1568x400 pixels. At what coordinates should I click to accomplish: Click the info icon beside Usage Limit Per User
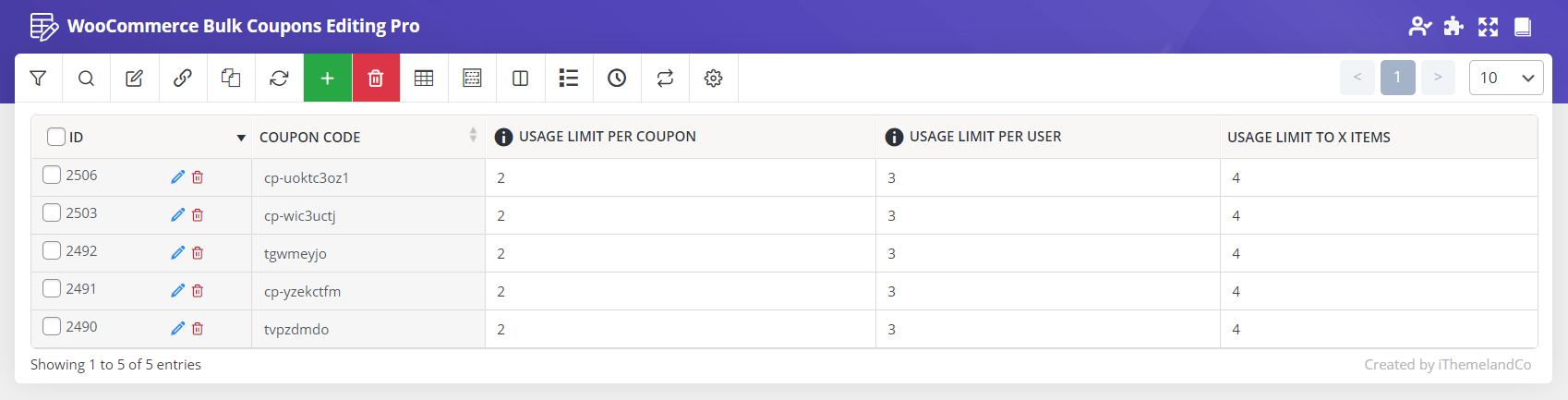[894, 138]
